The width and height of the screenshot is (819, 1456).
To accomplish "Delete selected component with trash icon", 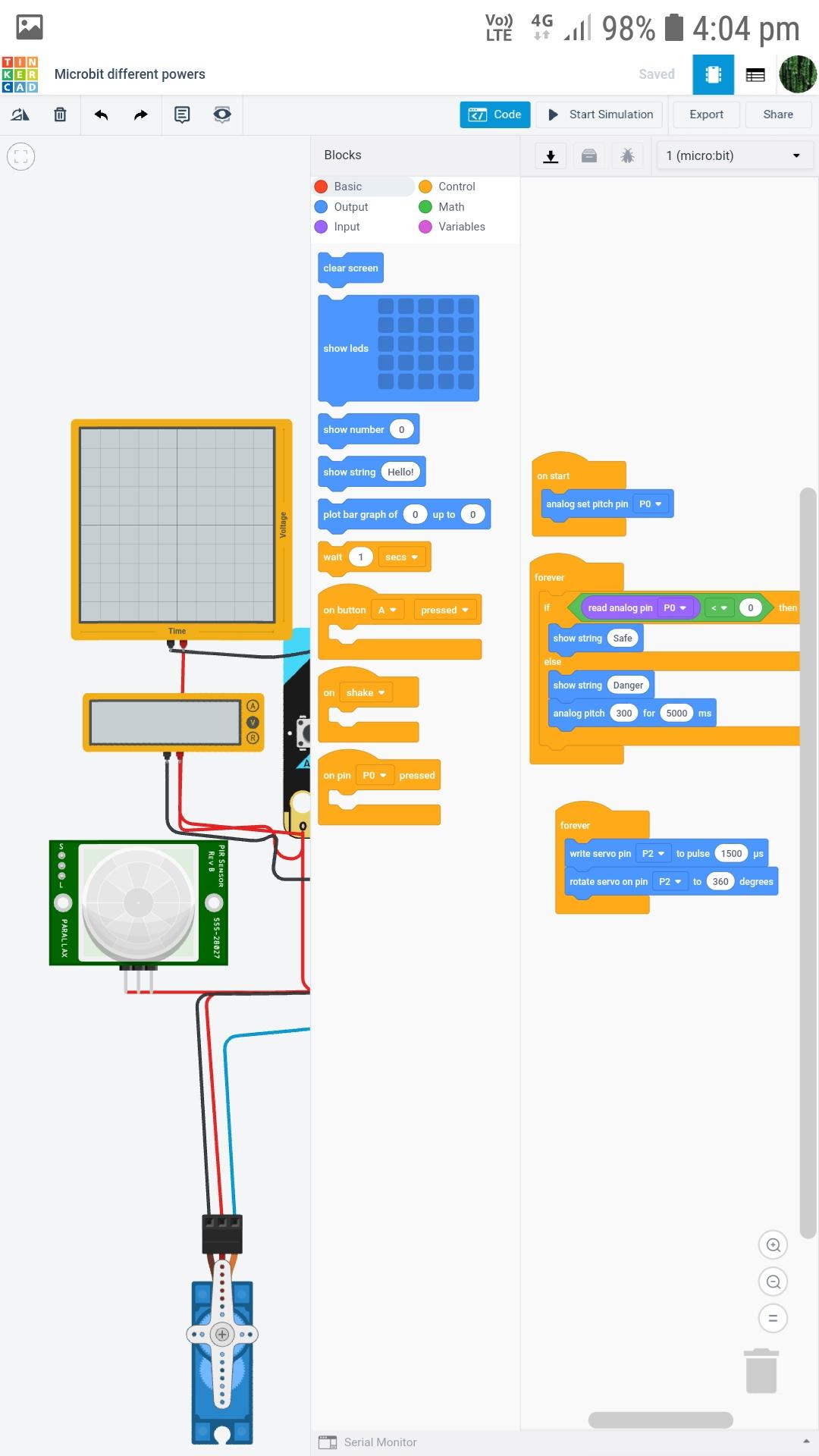I will pyautogui.click(x=60, y=115).
